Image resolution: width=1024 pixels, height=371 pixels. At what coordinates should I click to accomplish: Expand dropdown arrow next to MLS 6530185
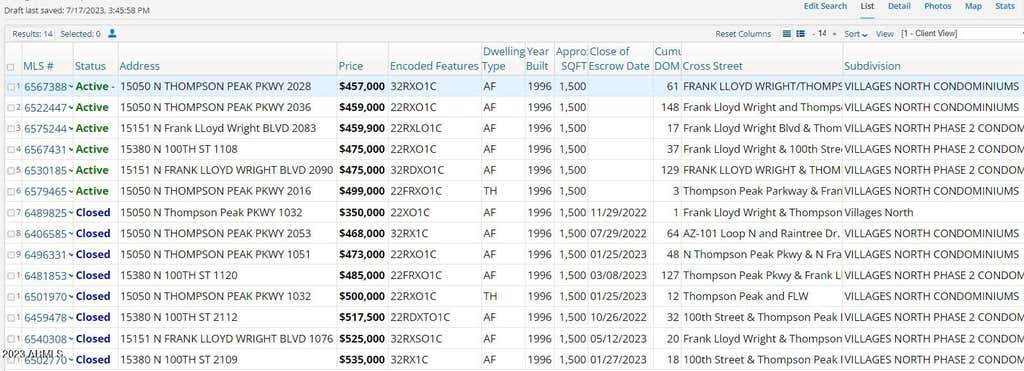pyautogui.click(x=71, y=170)
